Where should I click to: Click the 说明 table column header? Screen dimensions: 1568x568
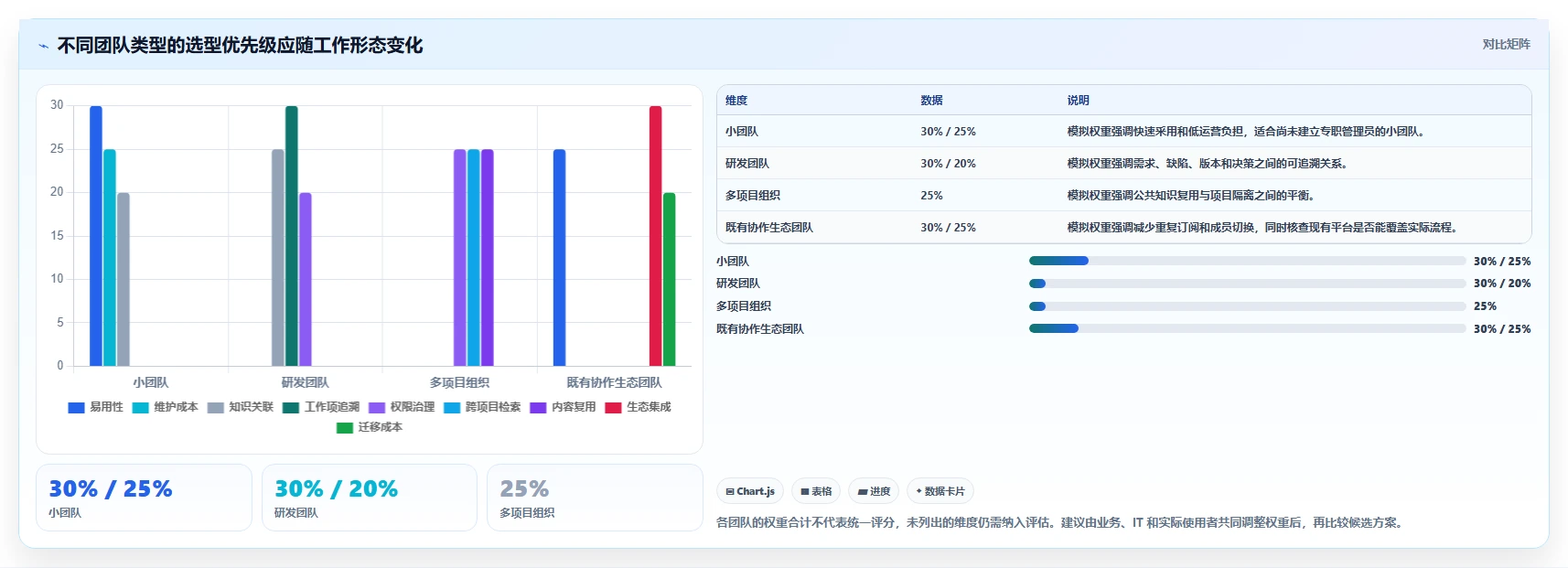click(1078, 101)
